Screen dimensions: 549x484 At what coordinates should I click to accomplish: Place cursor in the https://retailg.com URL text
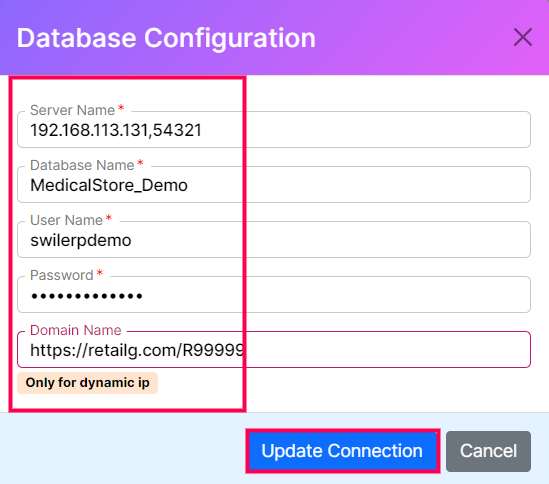[x=137, y=350]
